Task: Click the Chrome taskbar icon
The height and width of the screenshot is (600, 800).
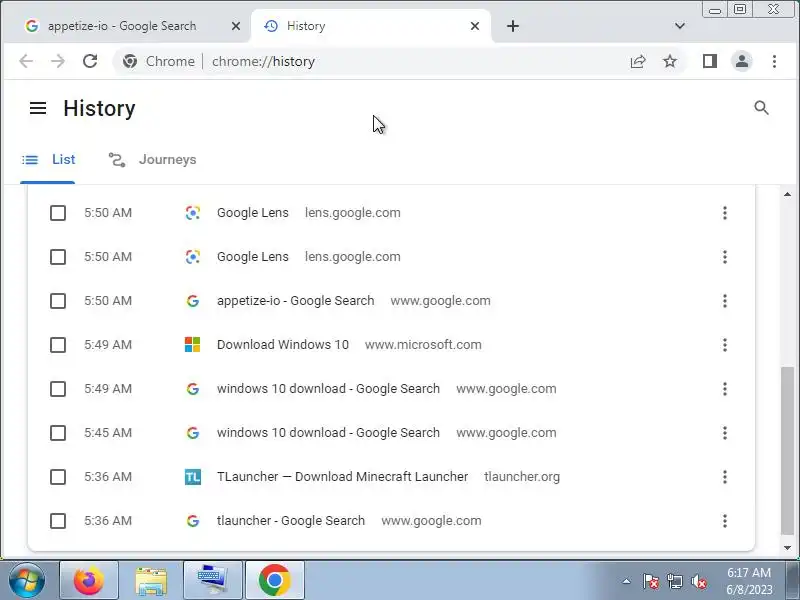Action: [x=274, y=581]
